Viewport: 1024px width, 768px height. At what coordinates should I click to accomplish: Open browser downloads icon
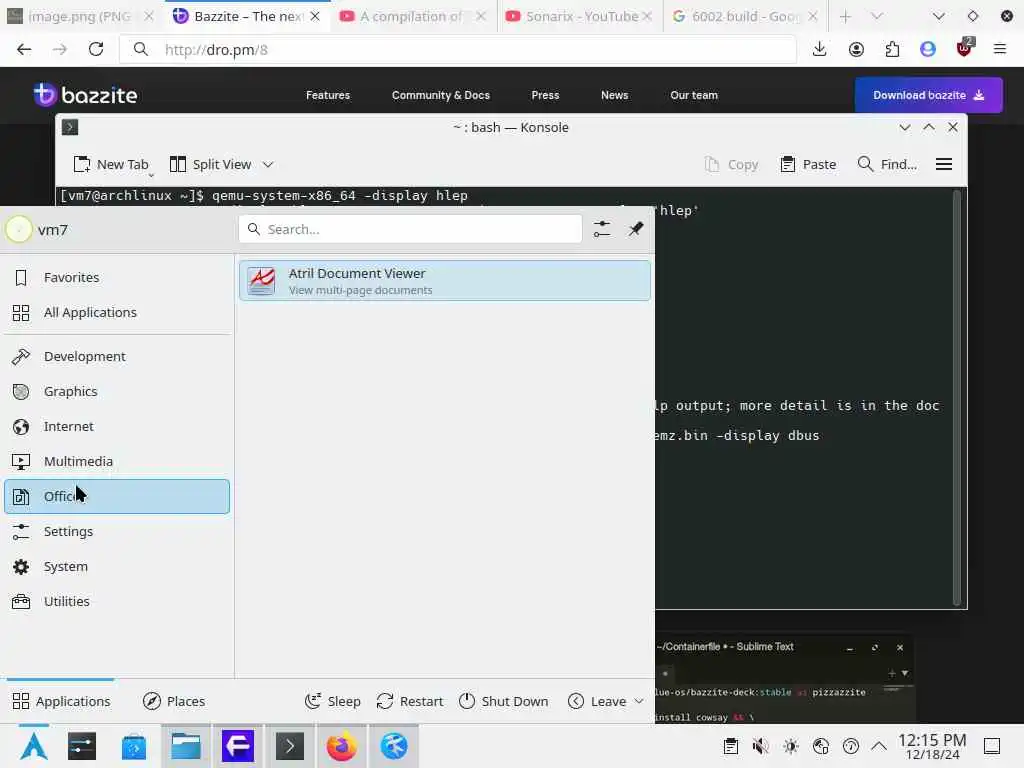click(820, 50)
